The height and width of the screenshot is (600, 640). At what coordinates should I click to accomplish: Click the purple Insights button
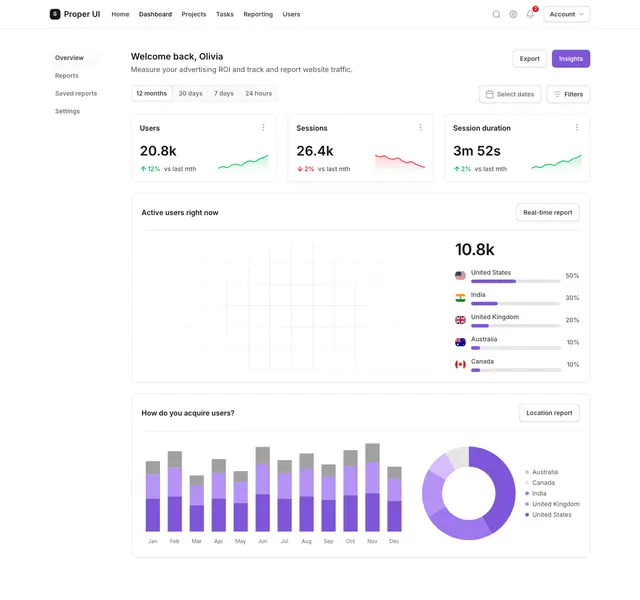click(571, 59)
